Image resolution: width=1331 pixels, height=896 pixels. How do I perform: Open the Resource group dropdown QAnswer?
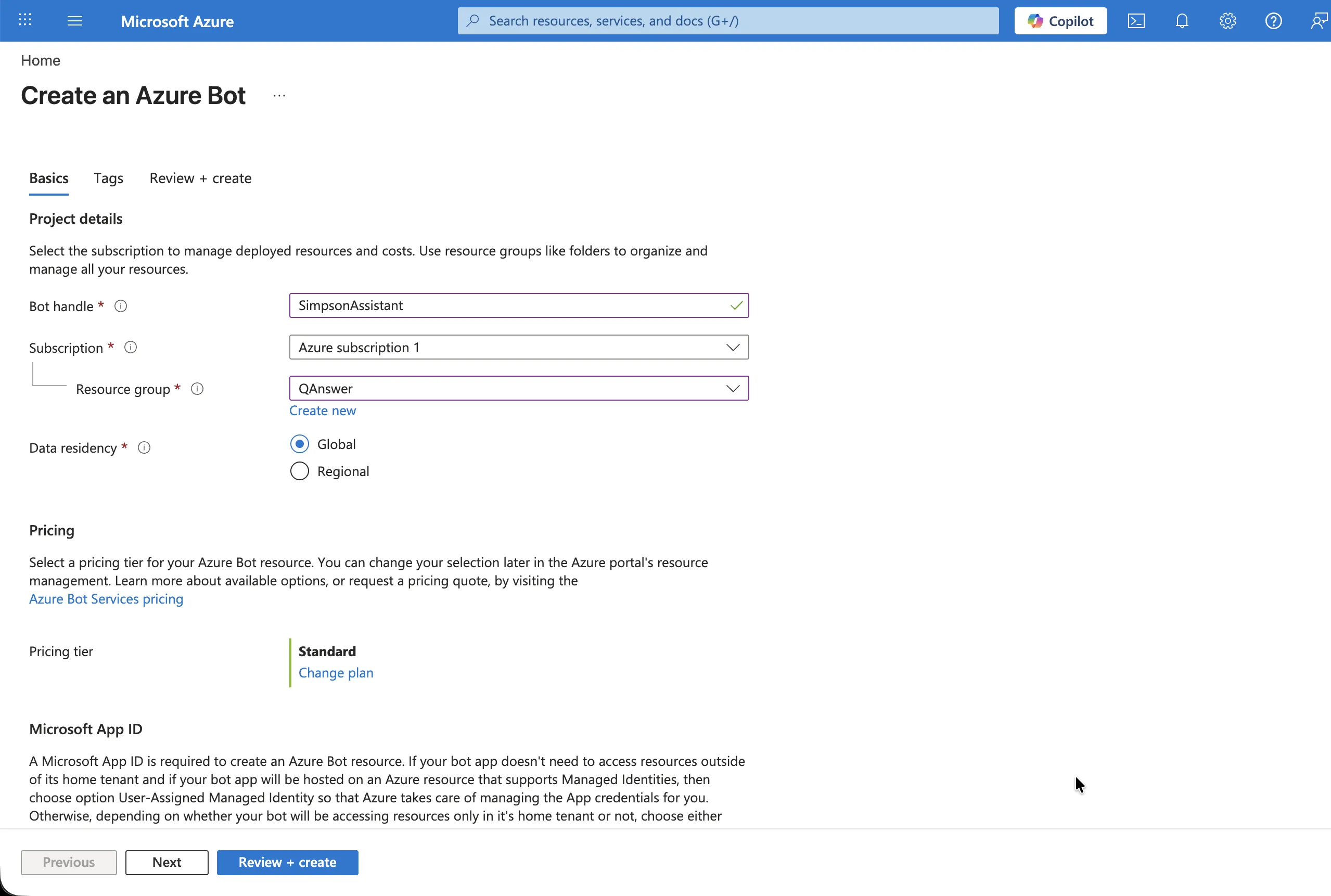click(519, 389)
